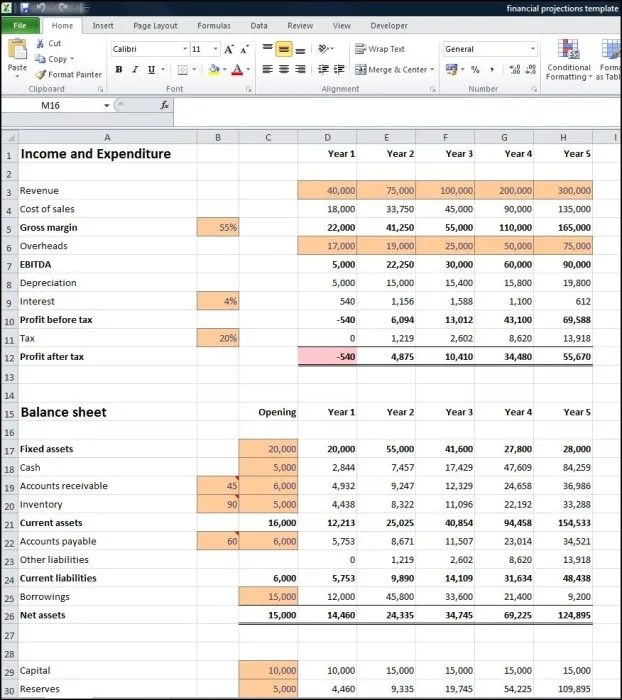Screen dimensions: 622x700
Task: Click the Cut scissors icon
Action: [40, 44]
